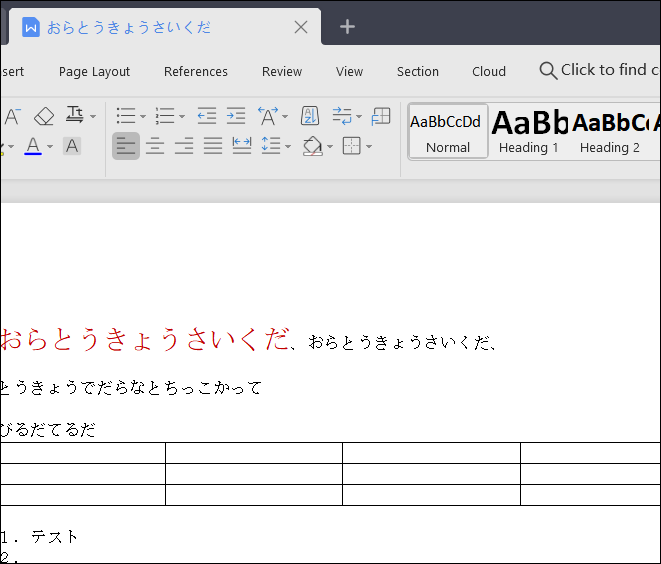Click the search magnifier icon

coord(548,70)
